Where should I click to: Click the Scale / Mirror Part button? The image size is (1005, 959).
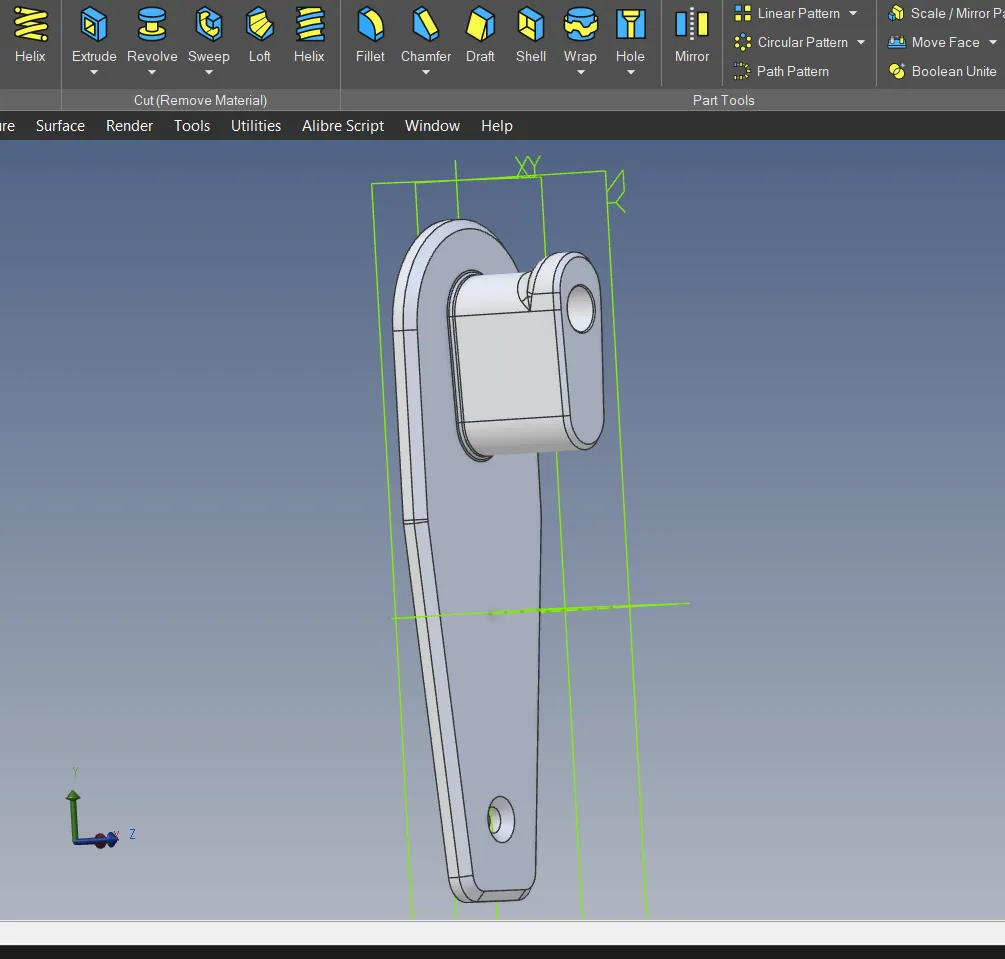946,13
